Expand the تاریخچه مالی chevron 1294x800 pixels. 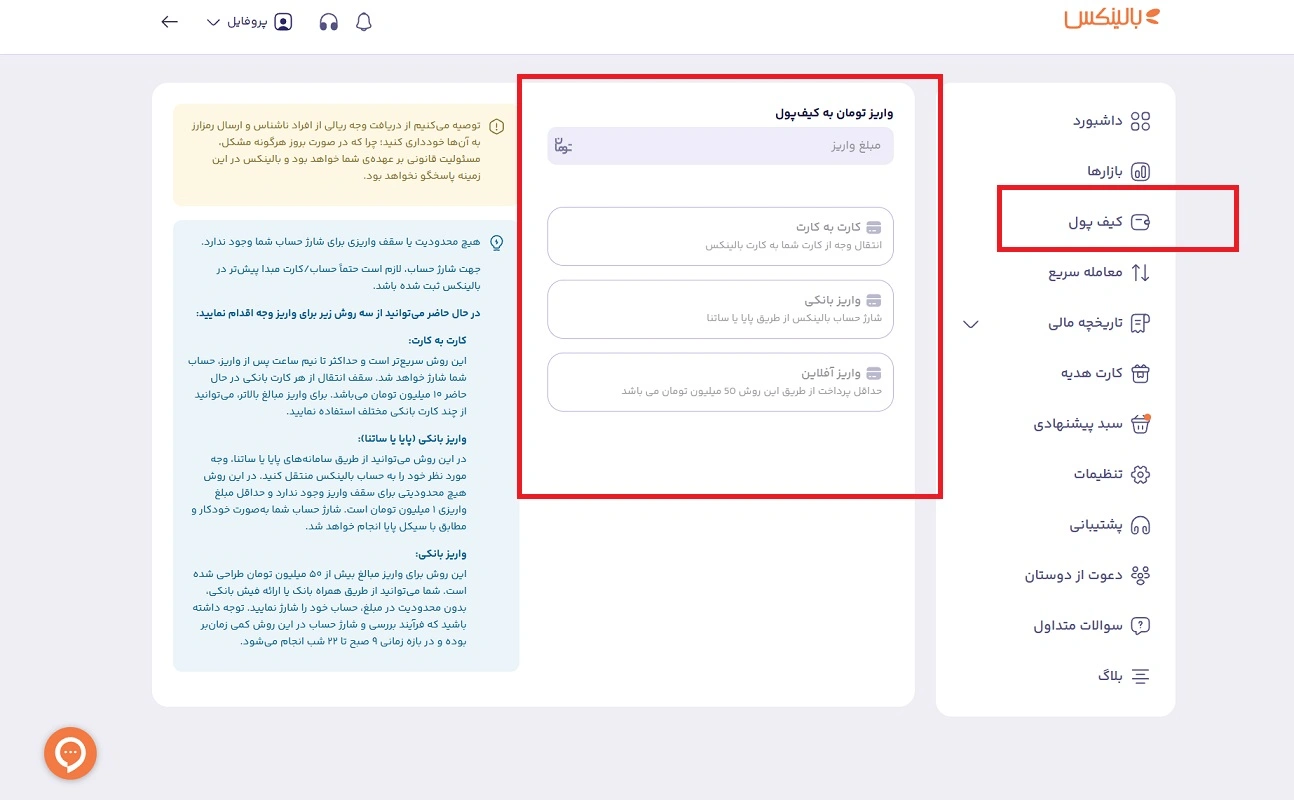[970, 324]
